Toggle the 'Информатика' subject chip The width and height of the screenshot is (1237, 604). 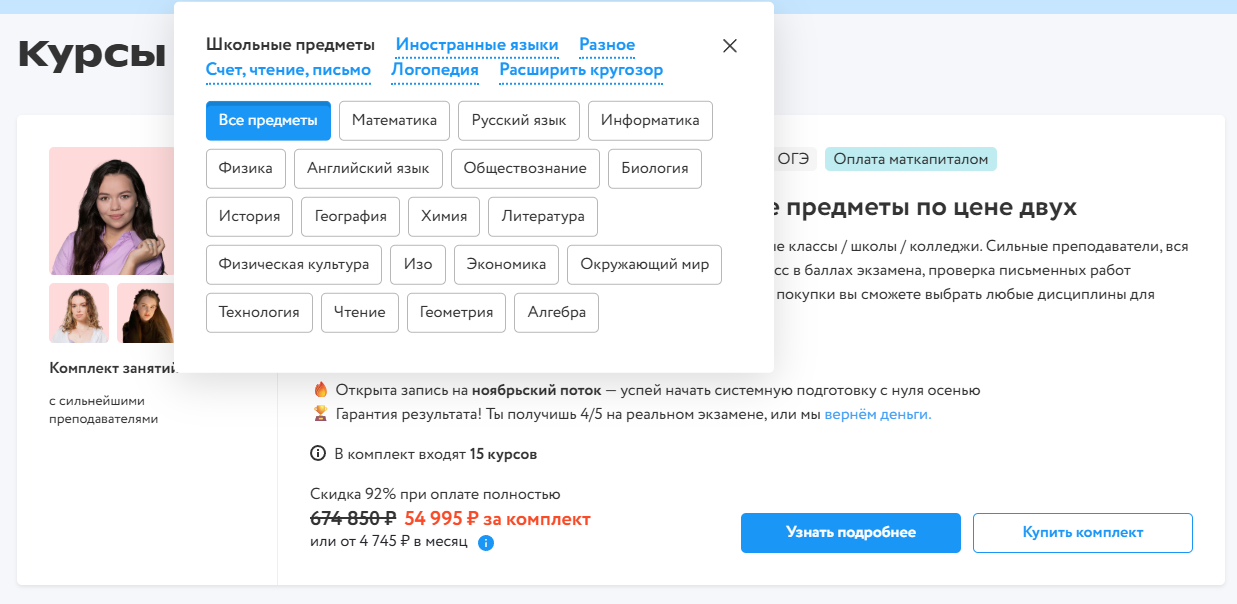650,121
